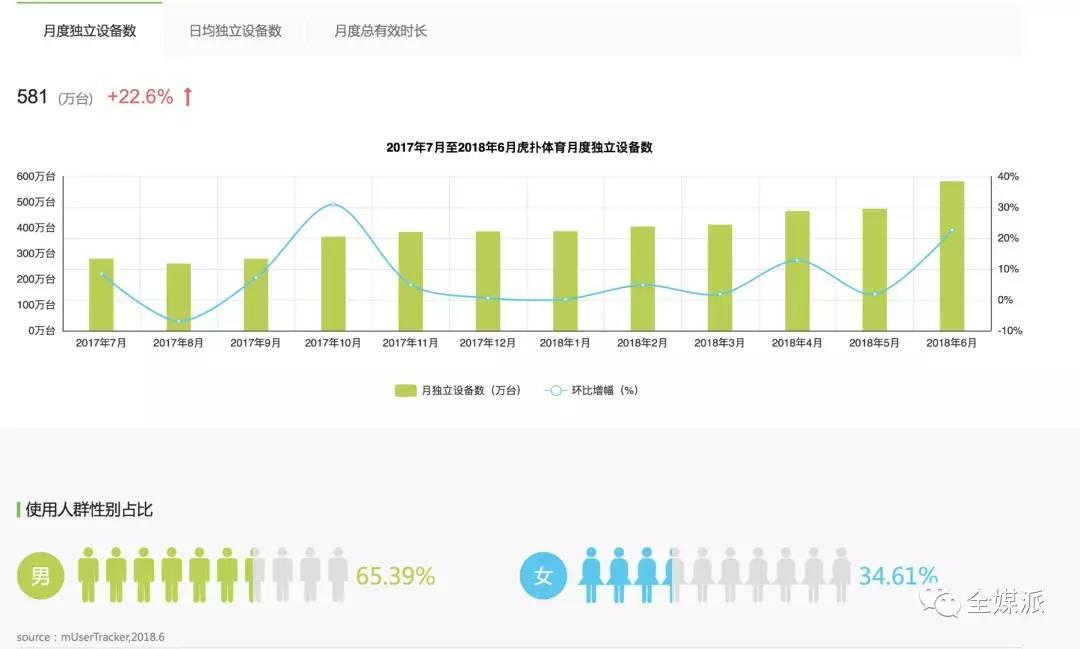Open the 月度总有效时长 tab
The height and width of the screenshot is (649, 1080).
[381, 31]
